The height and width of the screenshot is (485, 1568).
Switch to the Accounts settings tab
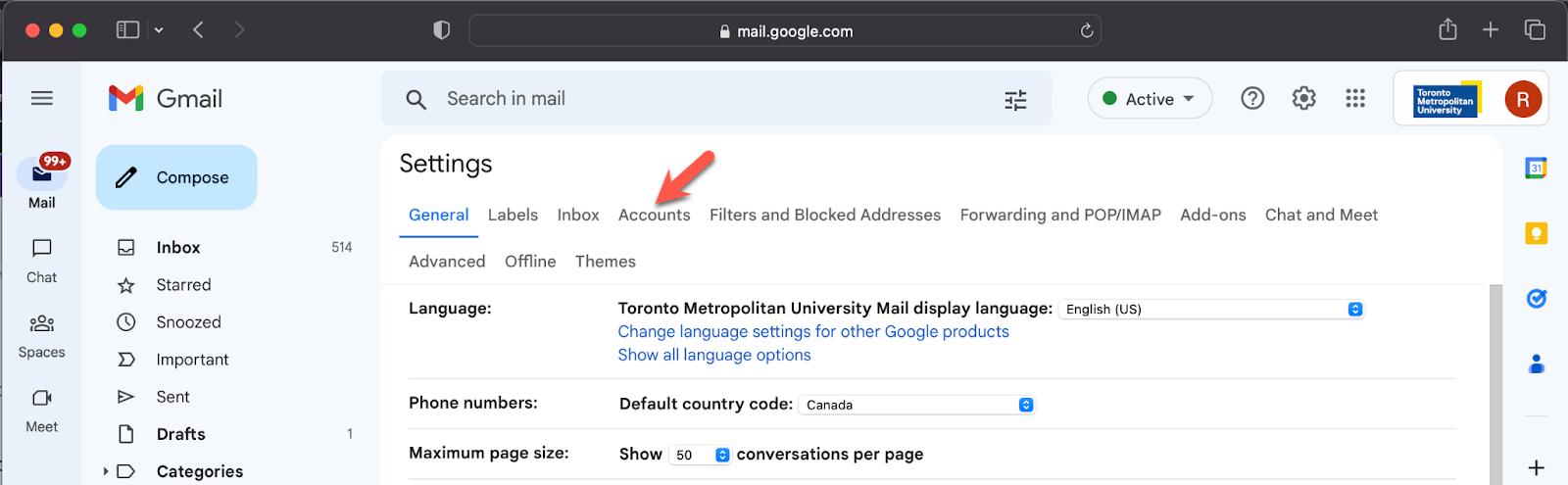pos(654,215)
